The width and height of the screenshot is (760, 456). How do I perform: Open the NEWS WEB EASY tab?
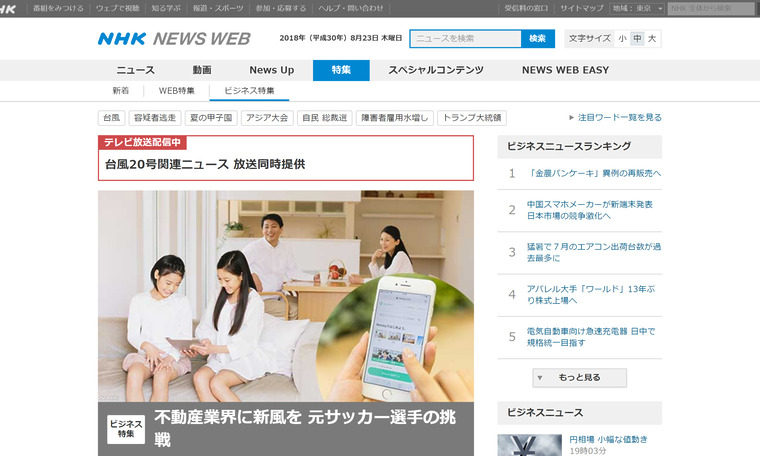pos(565,70)
